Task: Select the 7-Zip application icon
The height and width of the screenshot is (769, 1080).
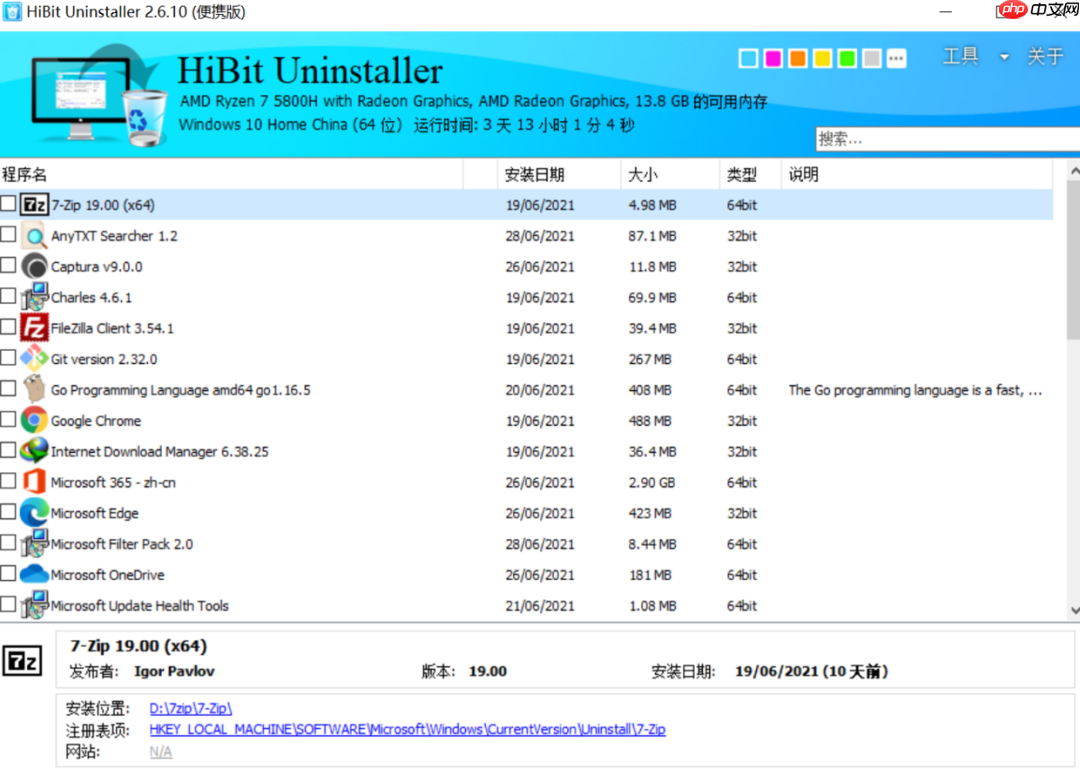Action: [32, 204]
